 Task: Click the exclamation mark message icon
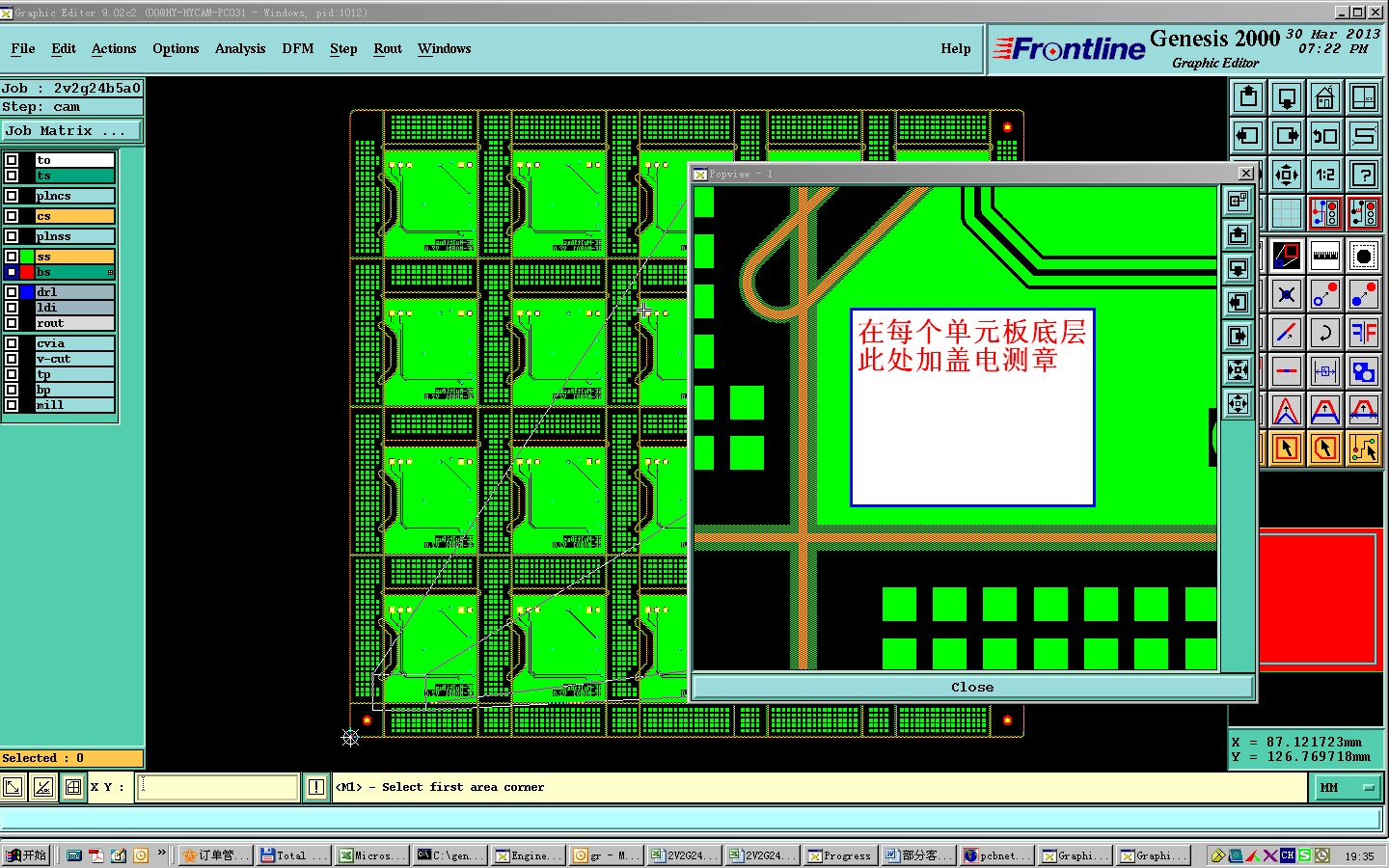point(315,787)
